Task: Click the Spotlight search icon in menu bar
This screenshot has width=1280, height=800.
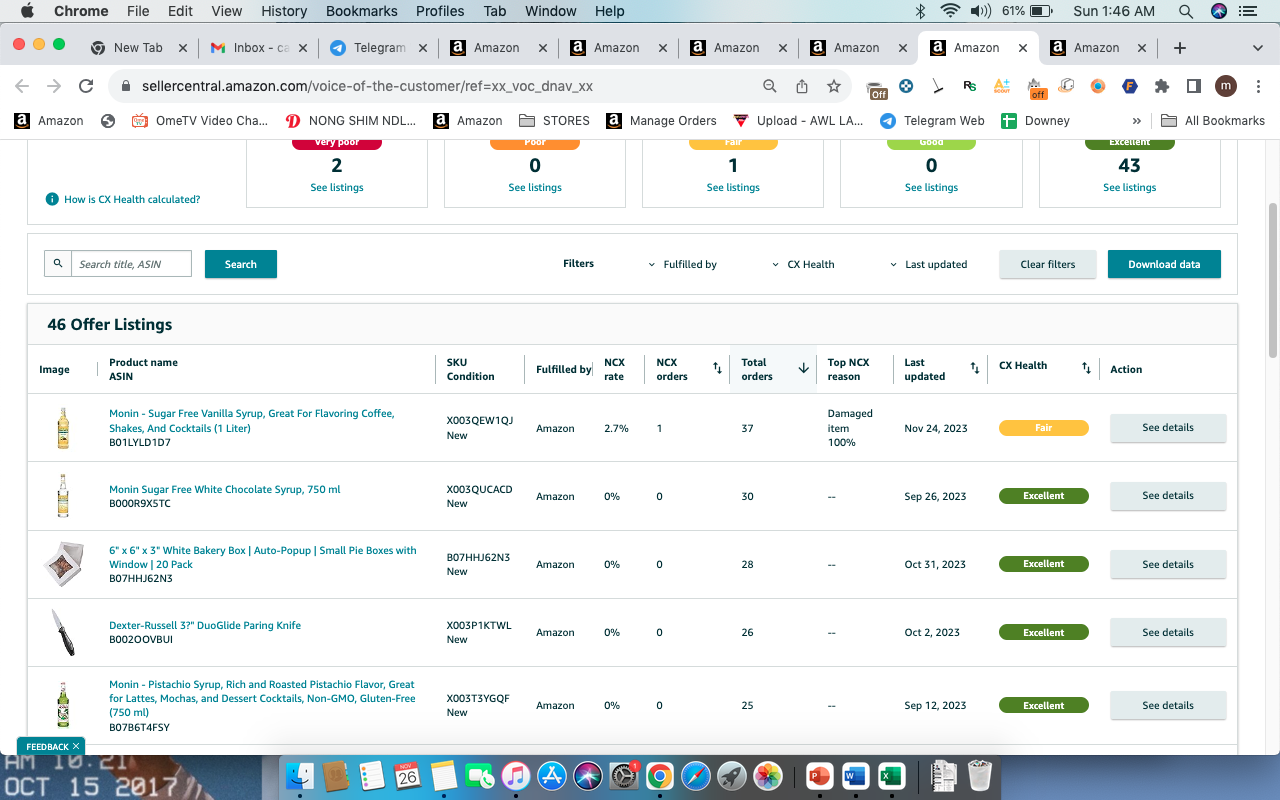Action: point(1186,11)
